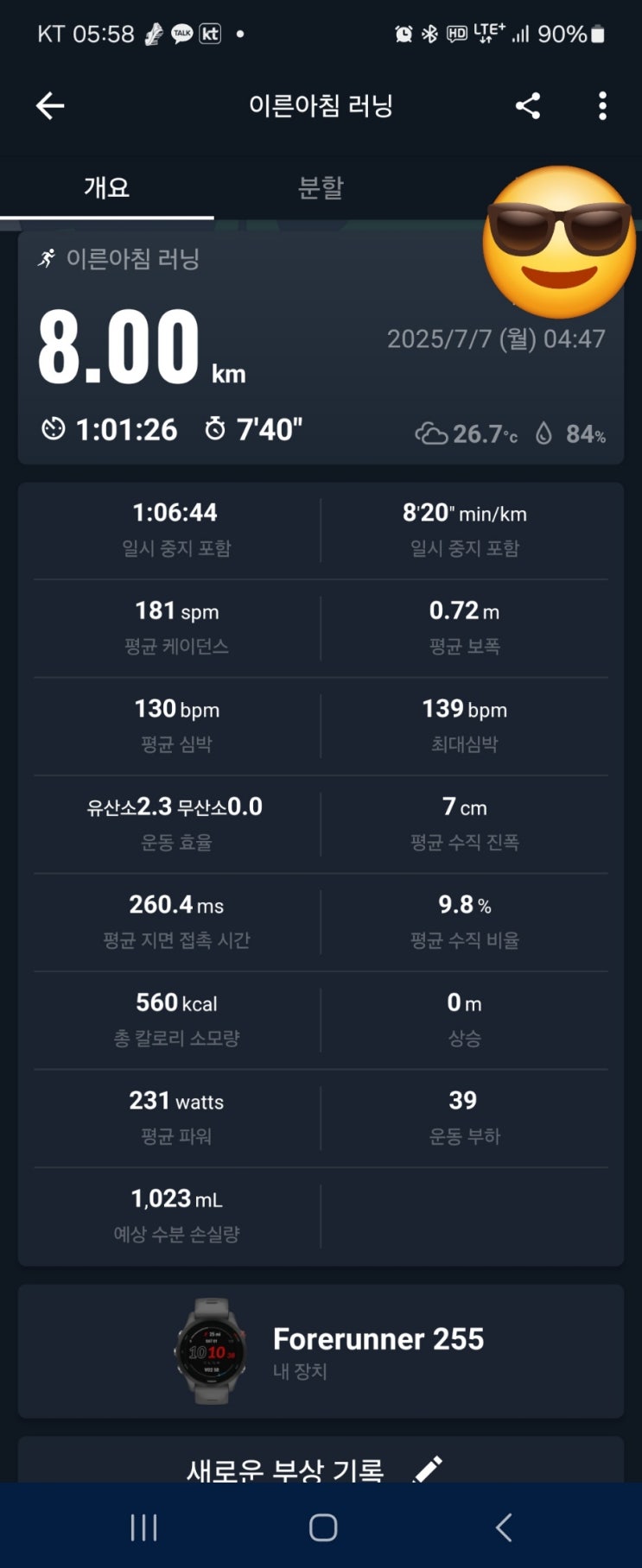
Task: Tap the pace stopwatch icon
Action: pos(215,428)
